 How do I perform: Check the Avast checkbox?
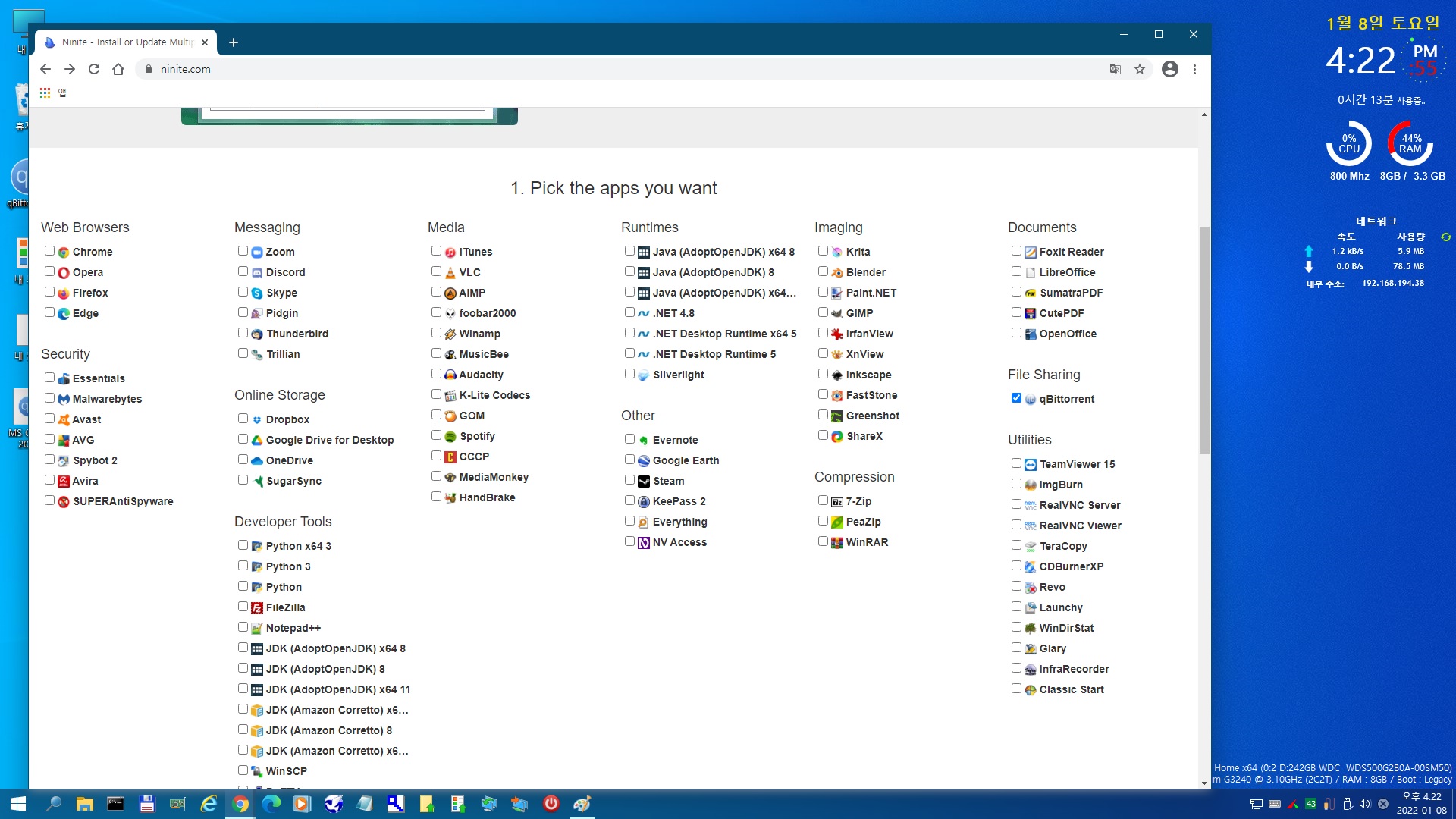(49, 419)
